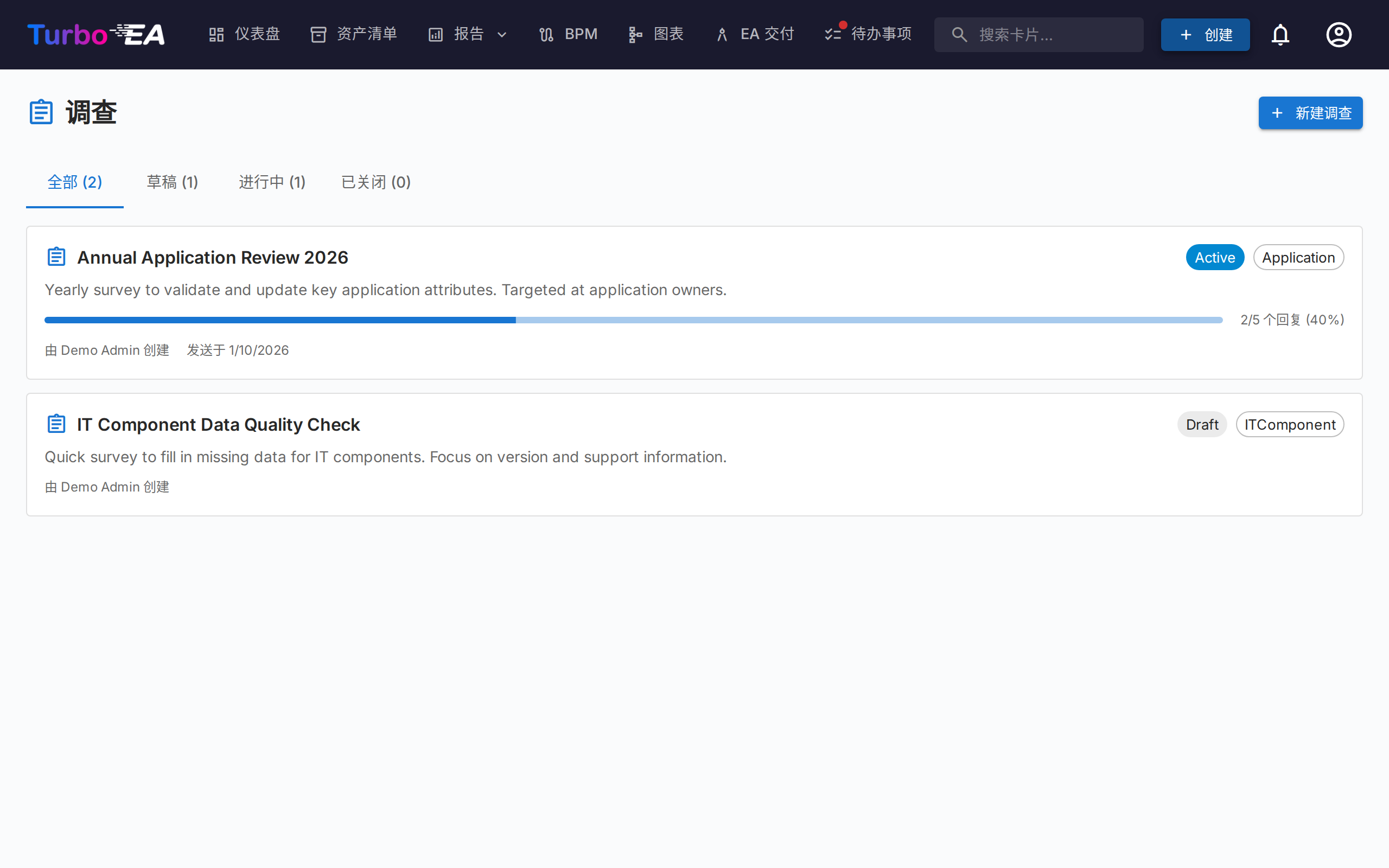Screen dimensions: 1389x868
Task: Open 待办事项 with red notification dot
Action: click(x=869, y=34)
